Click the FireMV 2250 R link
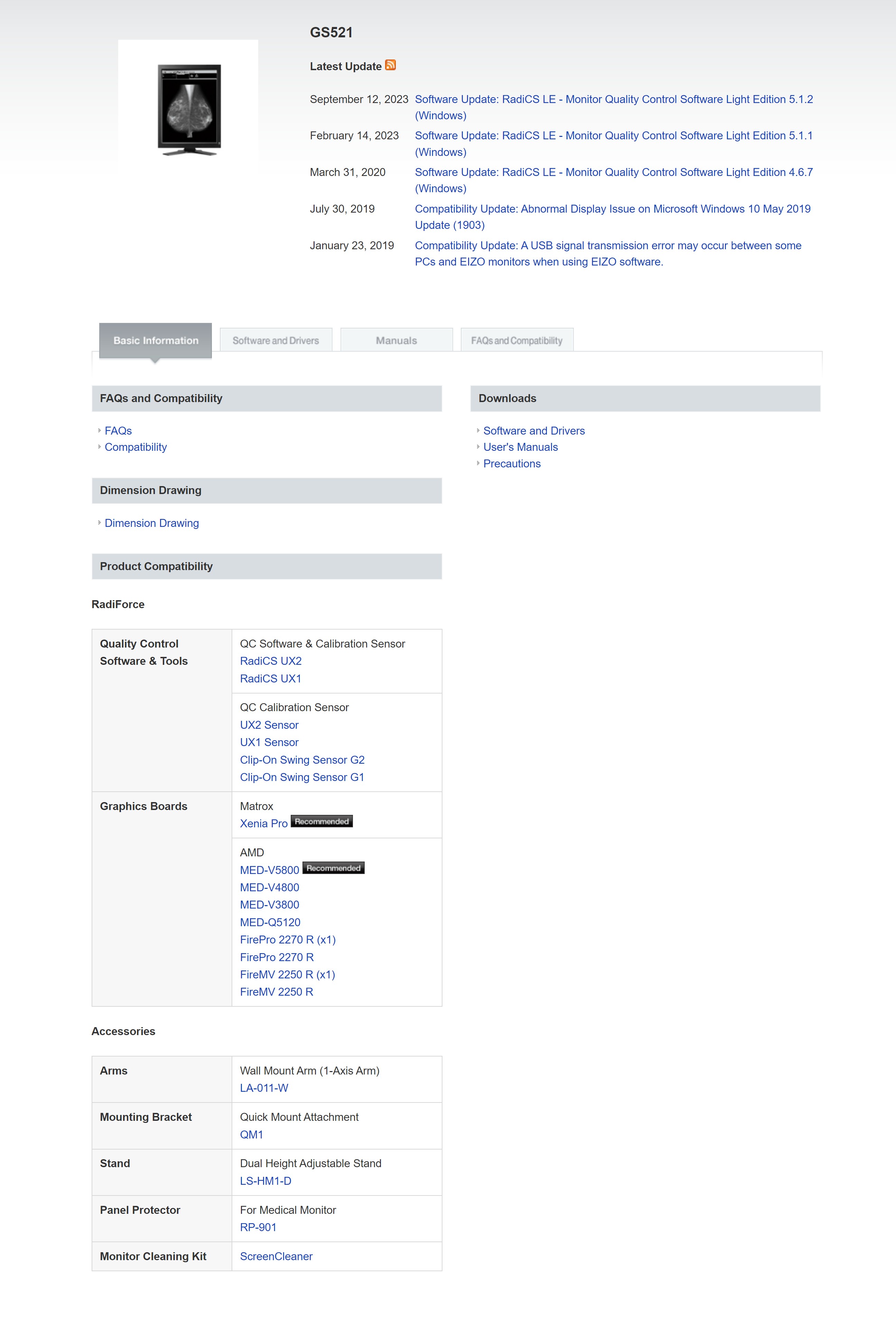896x1321 pixels. pyautogui.click(x=276, y=992)
